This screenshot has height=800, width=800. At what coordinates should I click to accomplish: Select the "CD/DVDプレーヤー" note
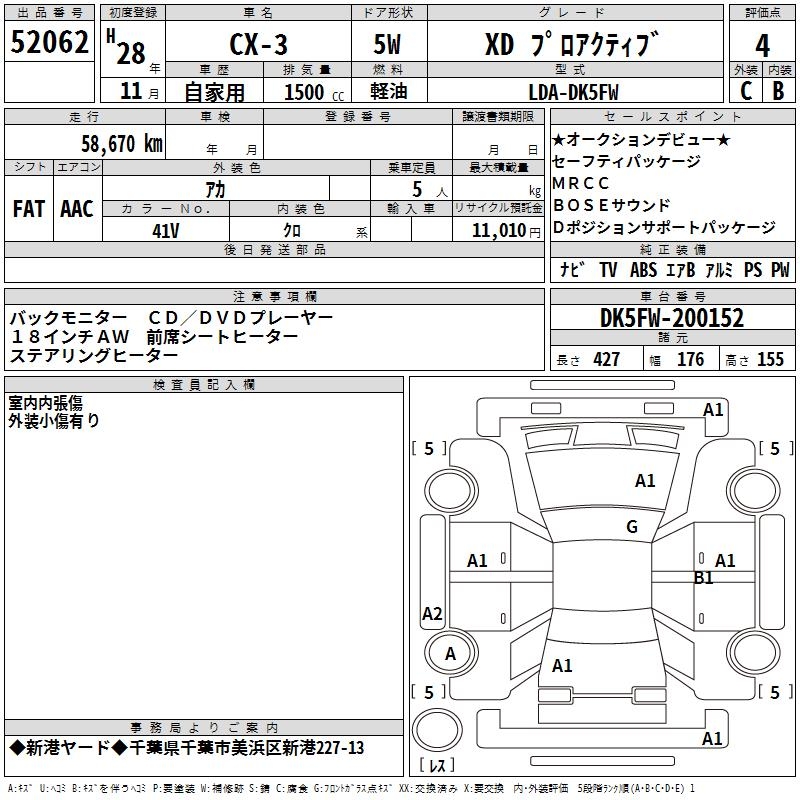click(x=240, y=318)
